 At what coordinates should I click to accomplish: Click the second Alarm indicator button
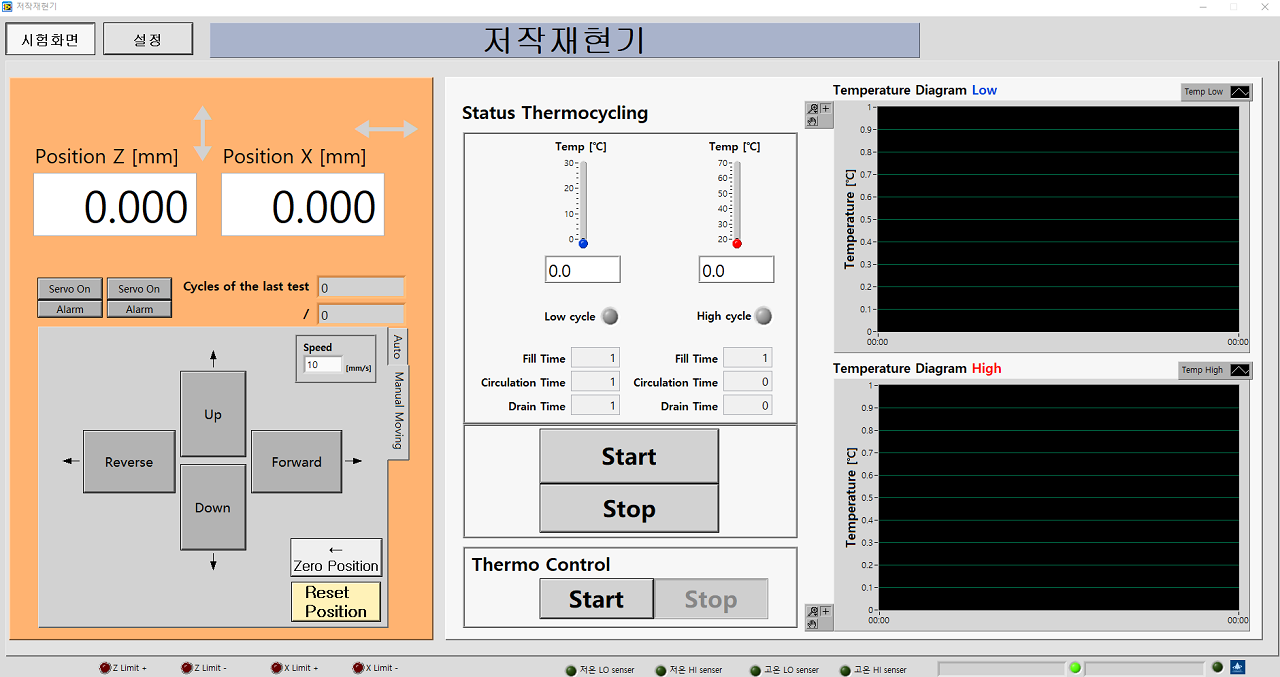pyautogui.click(x=139, y=310)
